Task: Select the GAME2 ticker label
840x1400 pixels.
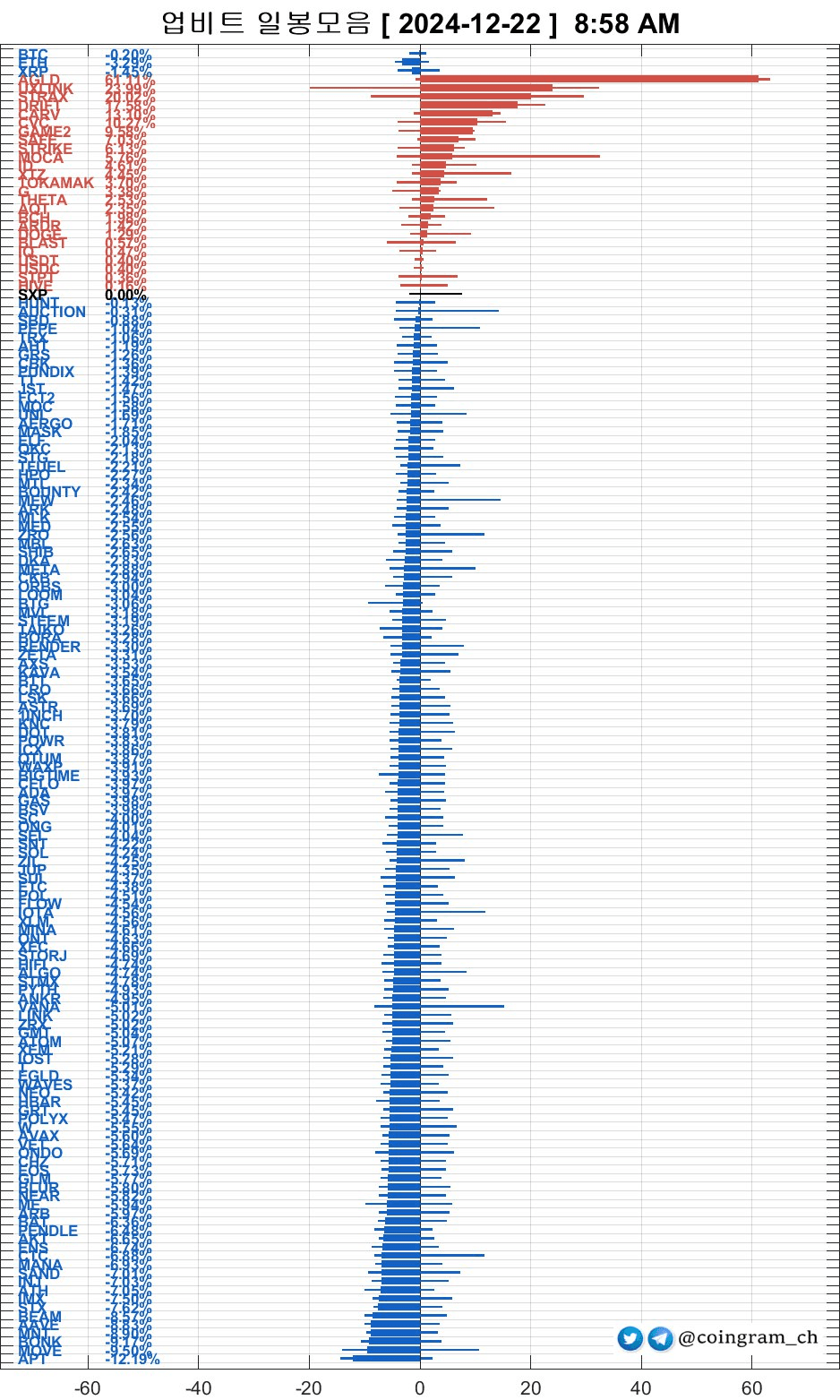Action: click(x=45, y=132)
